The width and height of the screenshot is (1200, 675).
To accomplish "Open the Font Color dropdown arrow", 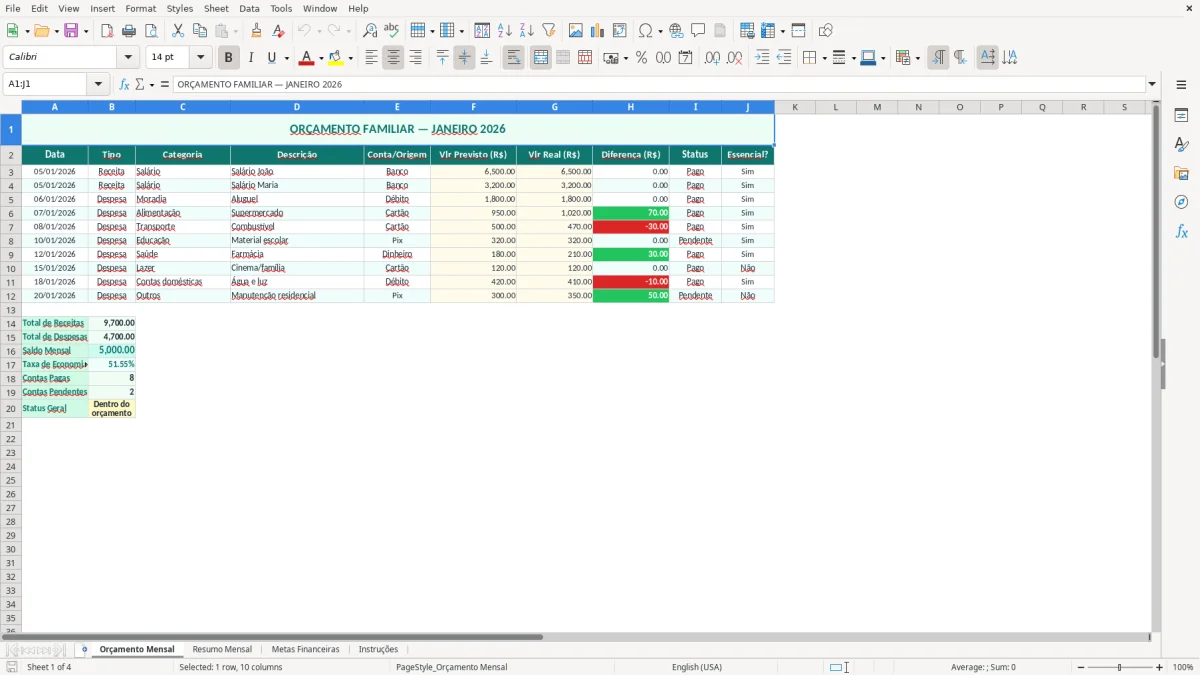I will coord(321,58).
